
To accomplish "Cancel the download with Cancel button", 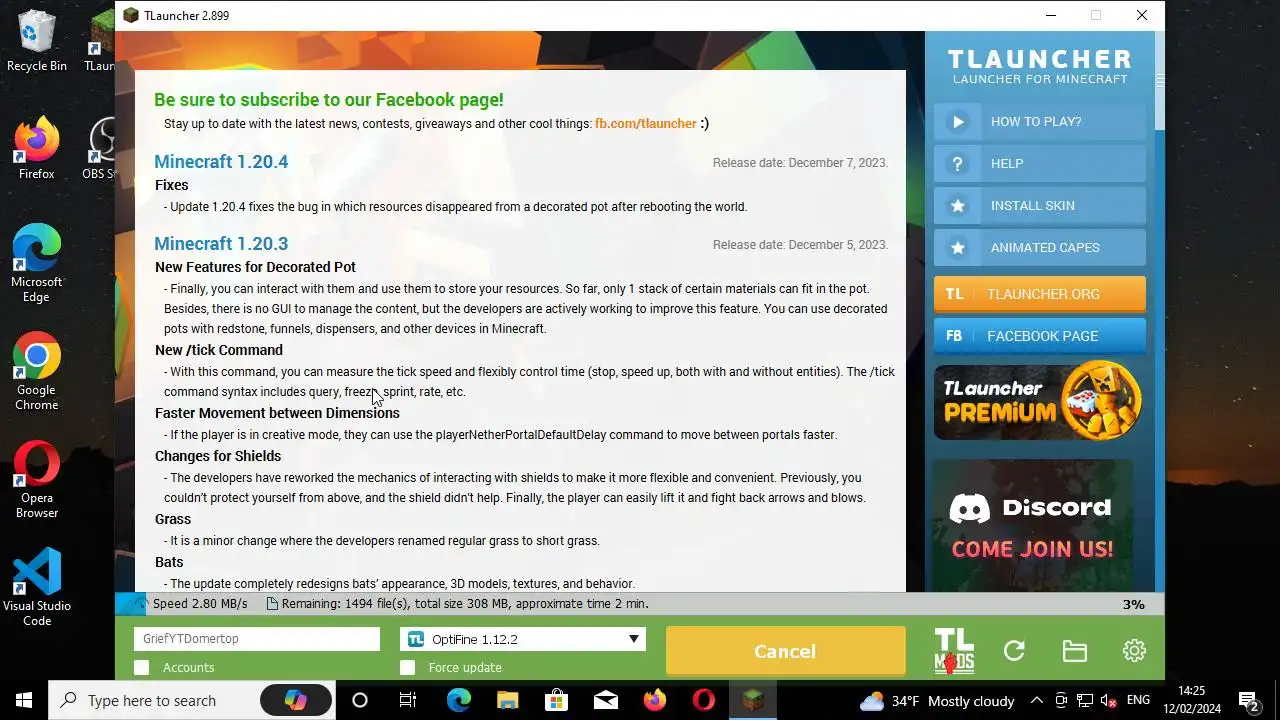I will pos(785,651).
